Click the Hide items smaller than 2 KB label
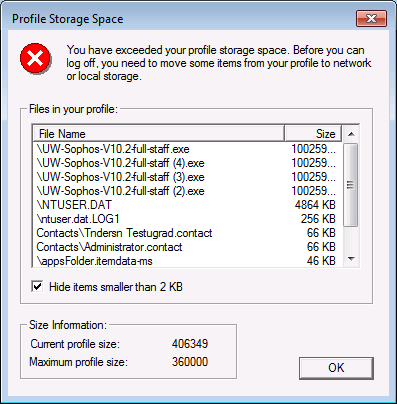The width and height of the screenshot is (397, 404). pos(116,287)
